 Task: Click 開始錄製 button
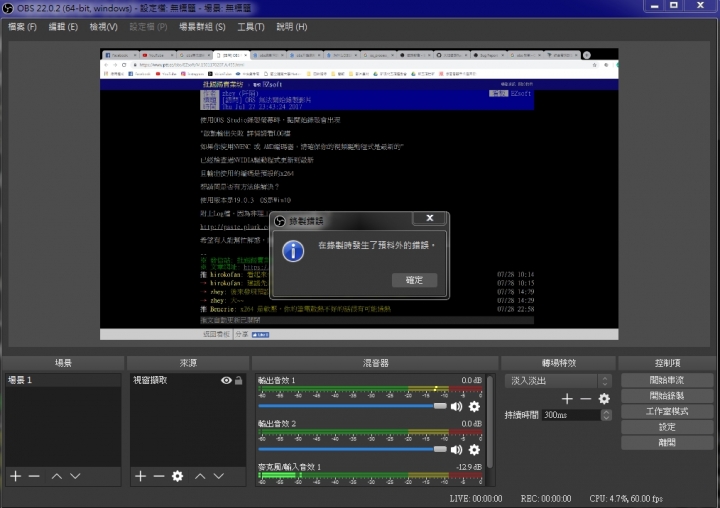[667, 396]
